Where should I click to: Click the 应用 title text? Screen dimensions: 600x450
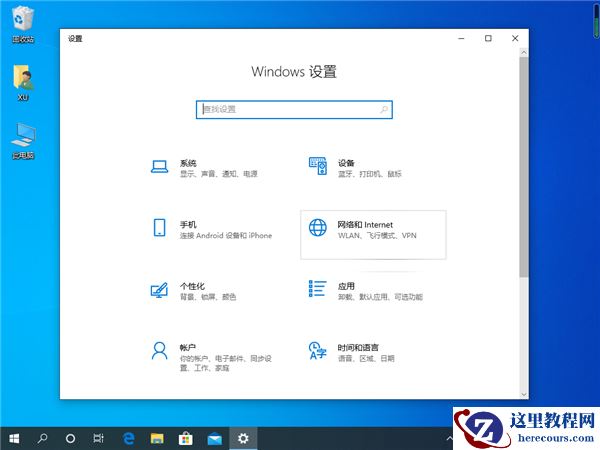coord(346,286)
